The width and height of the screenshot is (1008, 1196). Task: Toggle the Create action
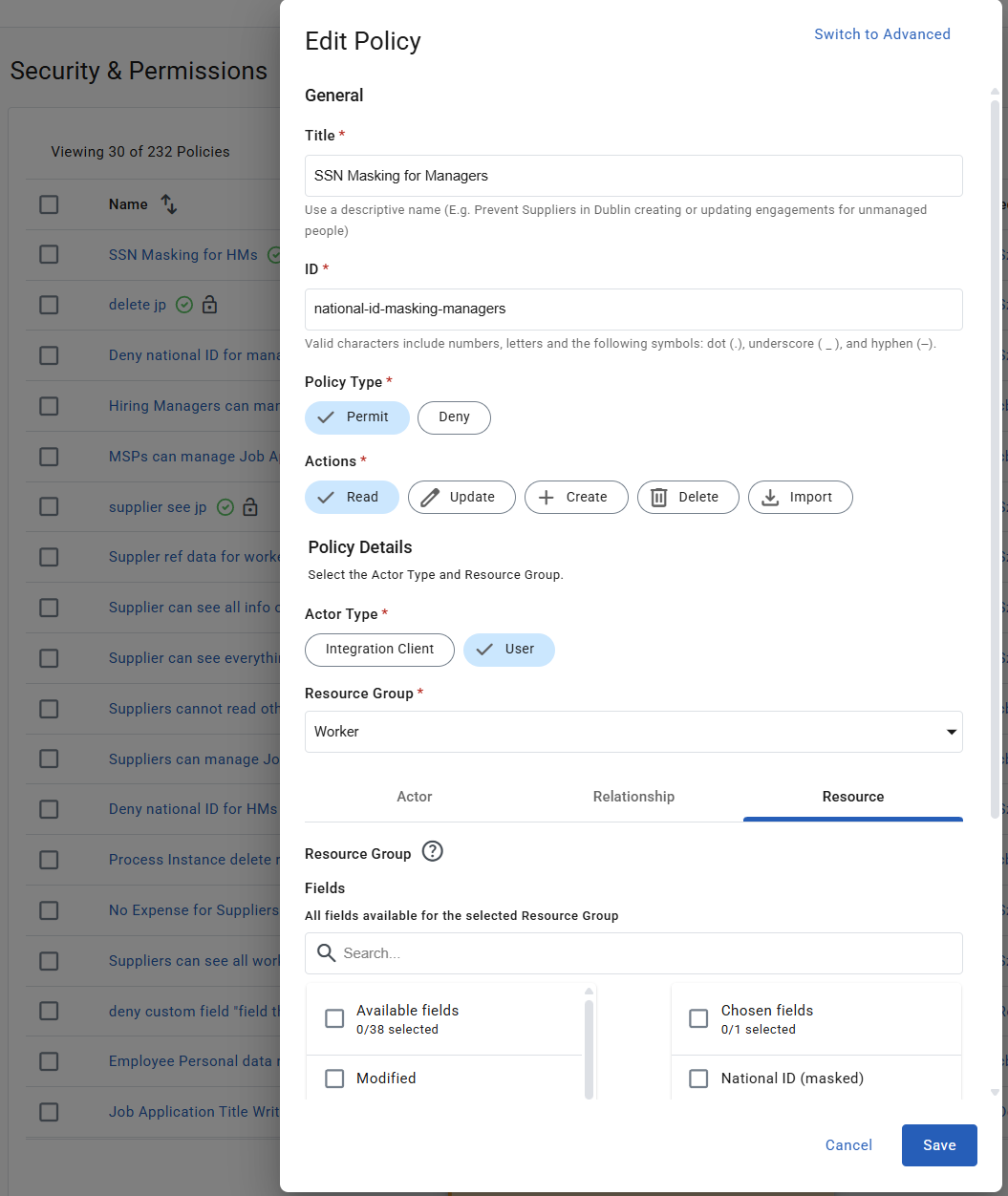(576, 498)
